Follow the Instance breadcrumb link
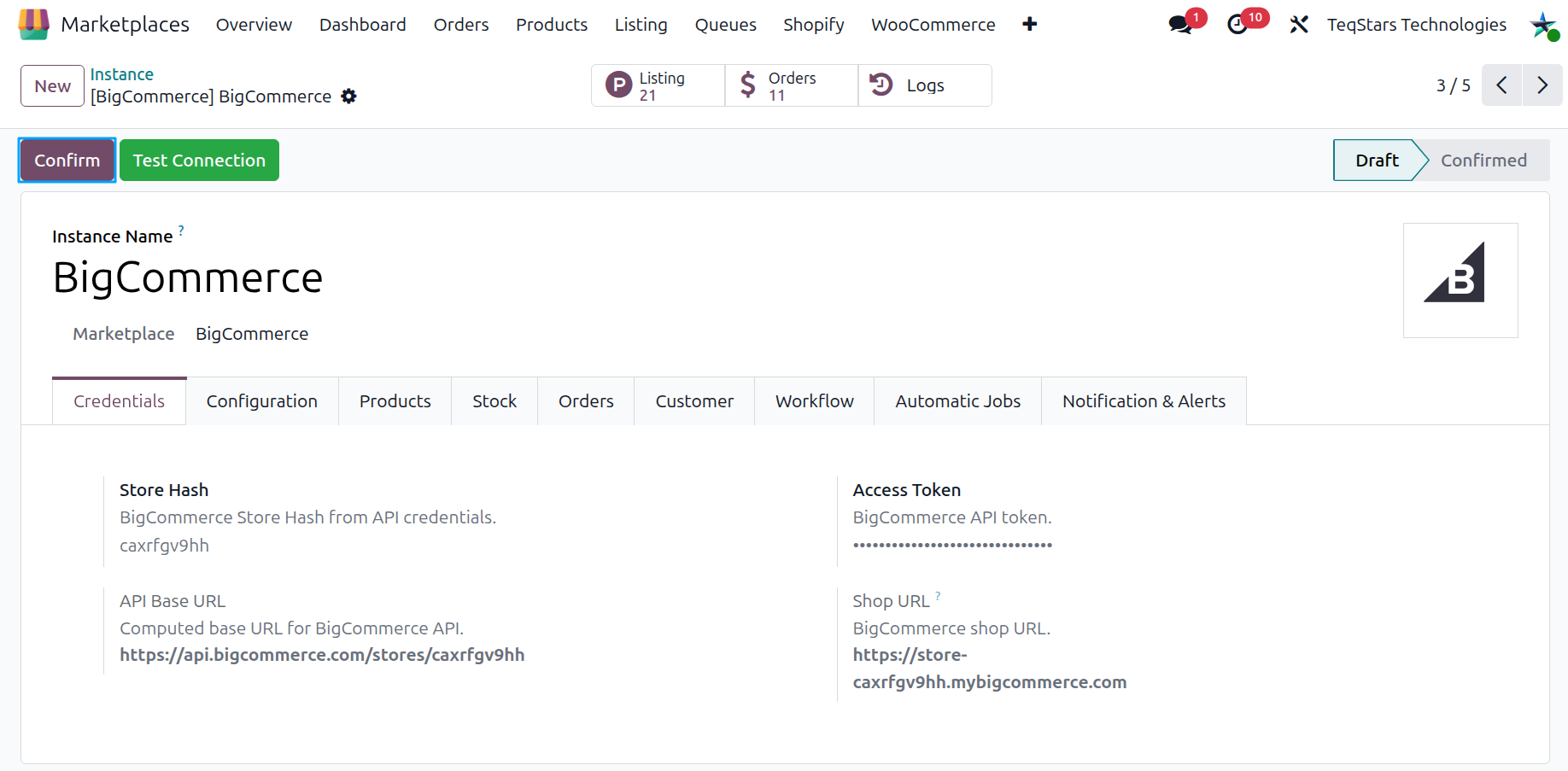This screenshot has height=771, width=1568. [x=122, y=74]
